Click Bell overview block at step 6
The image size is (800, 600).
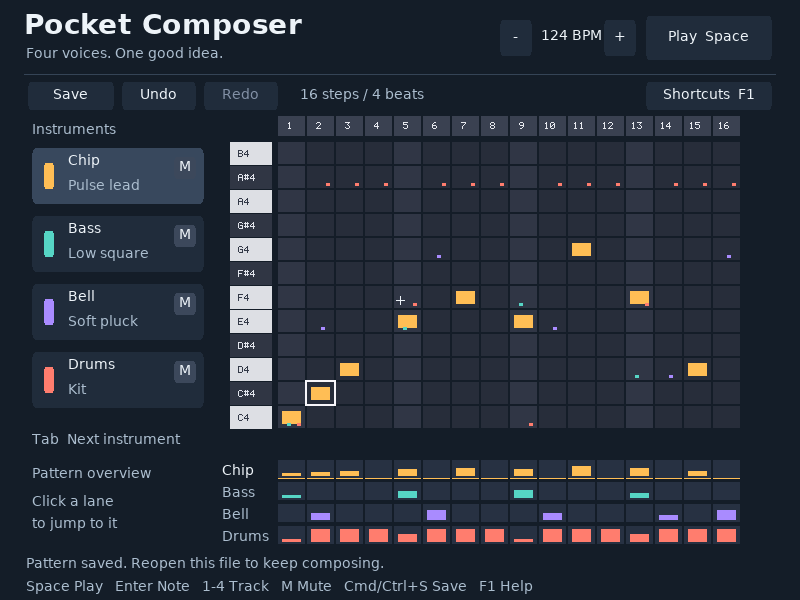pyautogui.click(x=436, y=515)
